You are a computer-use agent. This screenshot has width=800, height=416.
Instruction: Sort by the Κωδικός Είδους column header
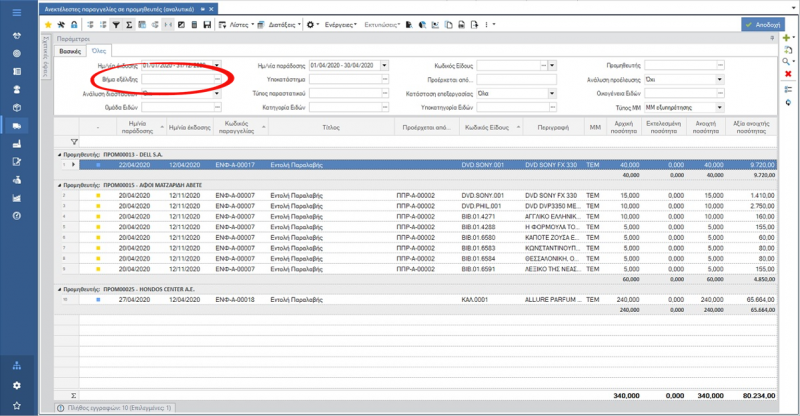pyautogui.click(x=490, y=127)
